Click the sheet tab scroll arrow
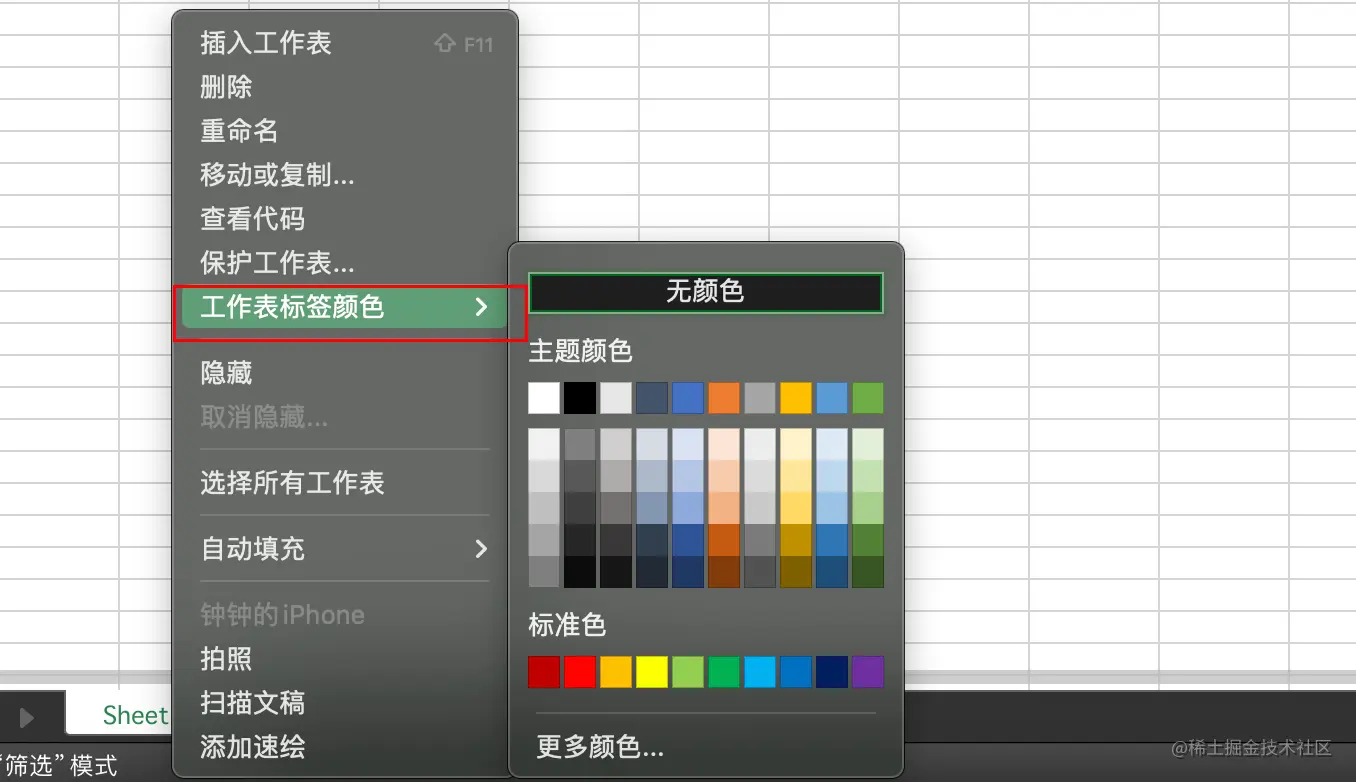 point(27,716)
